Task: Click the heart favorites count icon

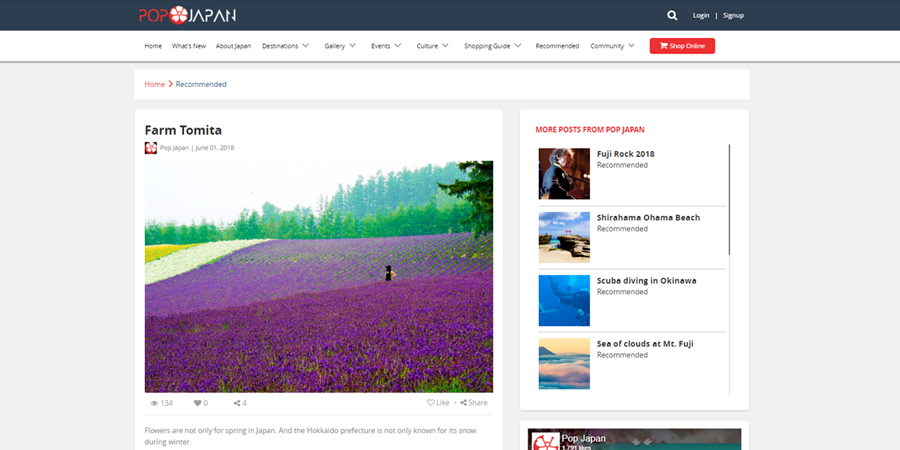Action: (x=197, y=403)
